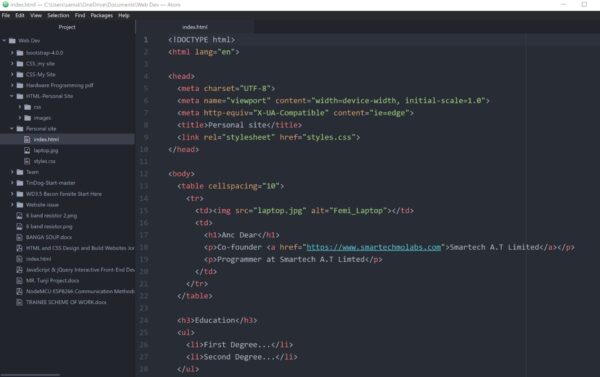
Task: Click the 'cellspacing' table attribute in code
Action: pos(233,186)
